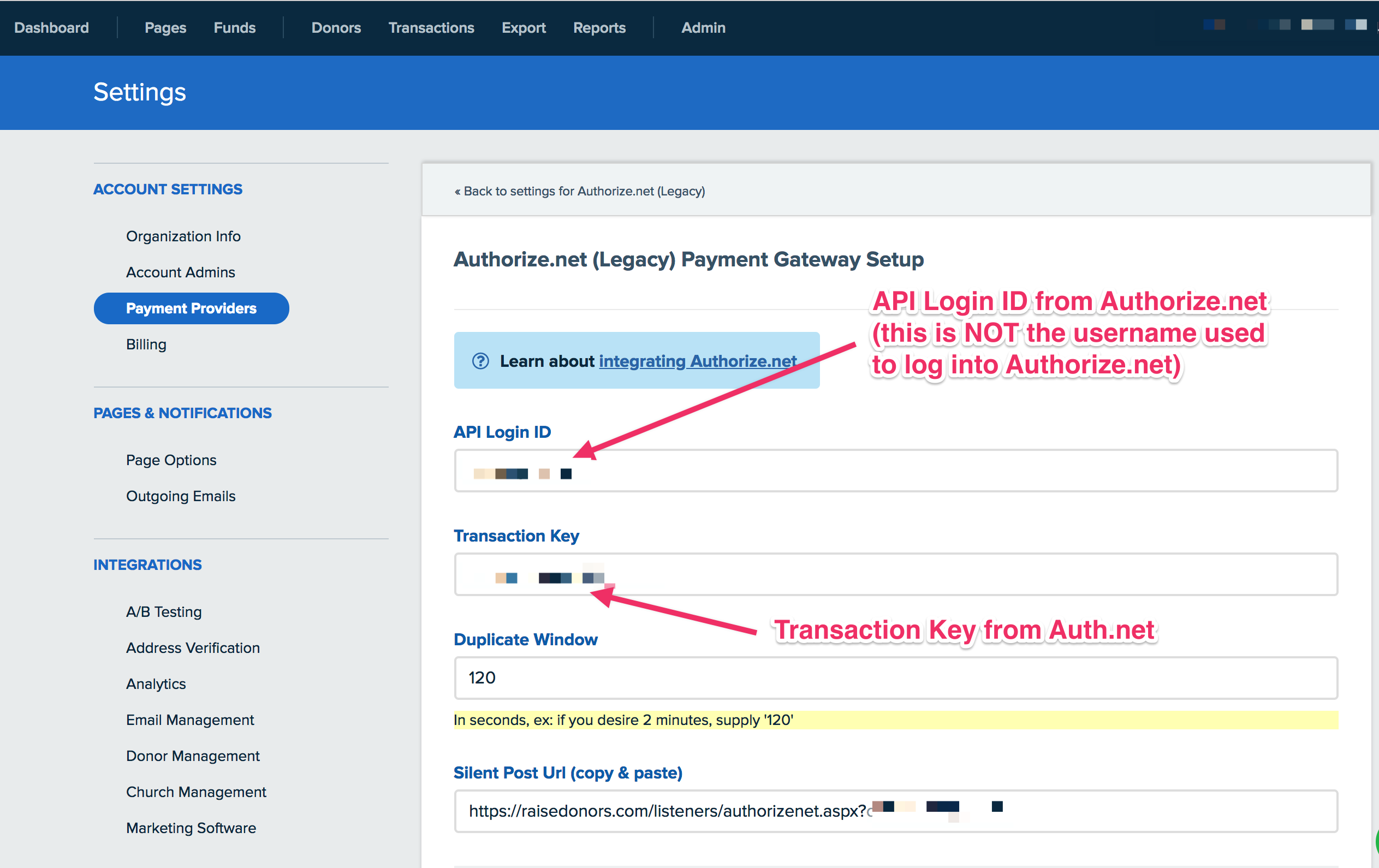Open the Transactions menu item

click(431, 27)
